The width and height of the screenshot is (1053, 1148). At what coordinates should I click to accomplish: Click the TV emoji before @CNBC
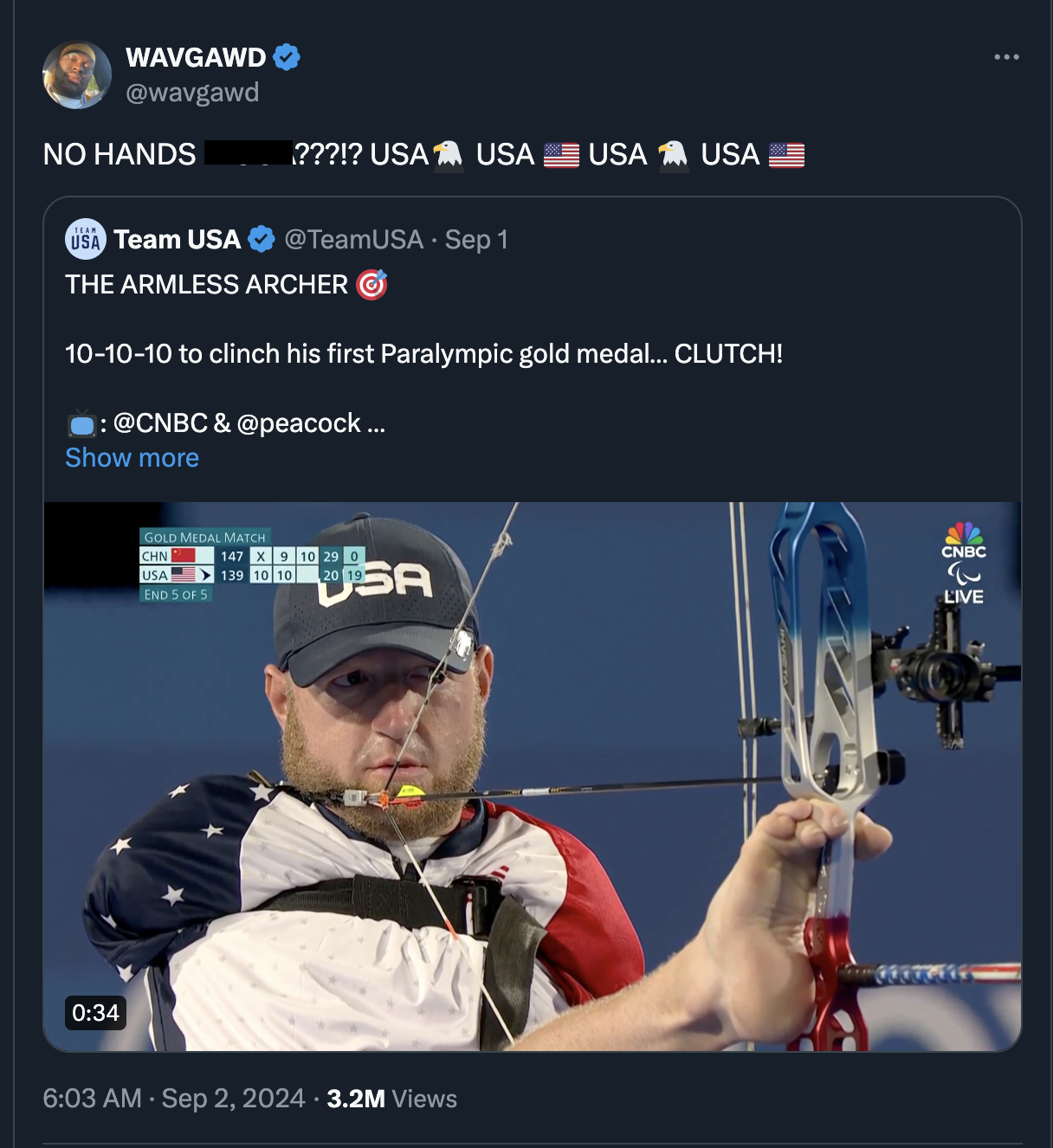pos(82,423)
